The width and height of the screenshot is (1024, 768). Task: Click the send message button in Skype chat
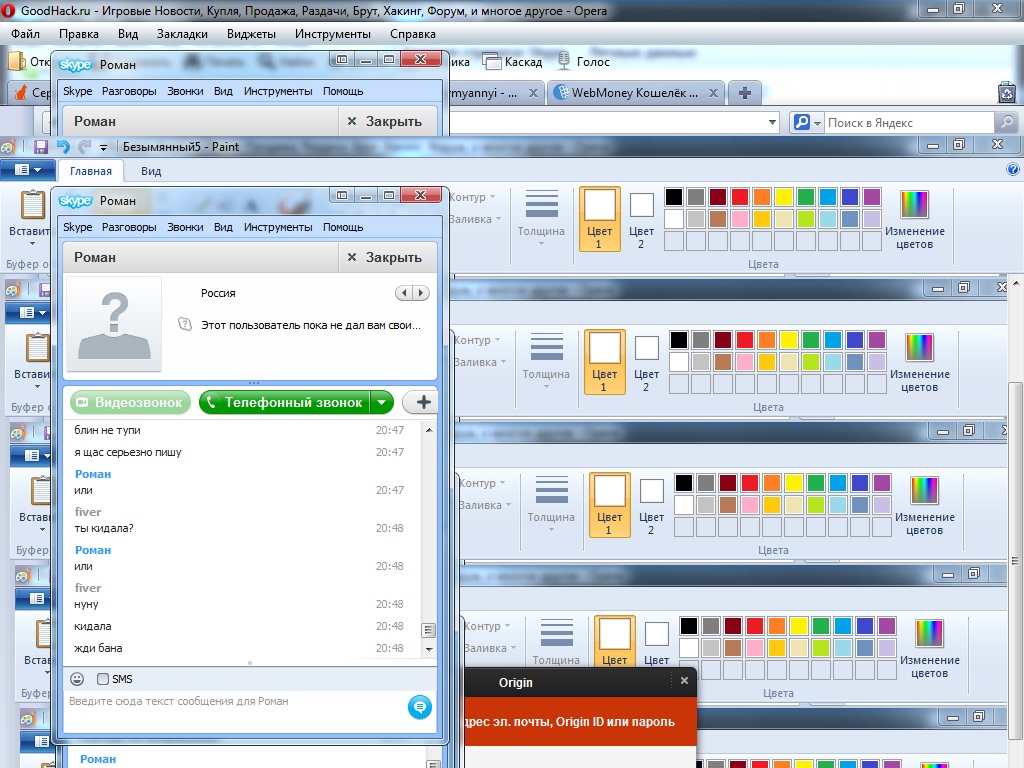(420, 707)
